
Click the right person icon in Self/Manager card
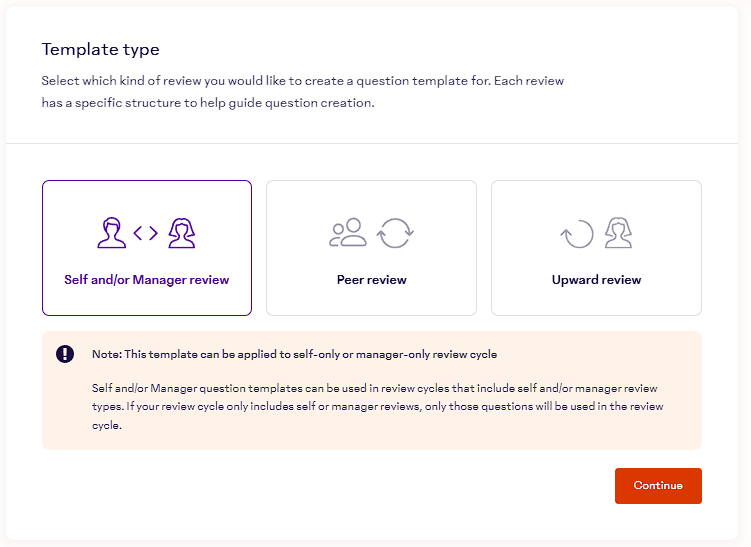[180, 233]
